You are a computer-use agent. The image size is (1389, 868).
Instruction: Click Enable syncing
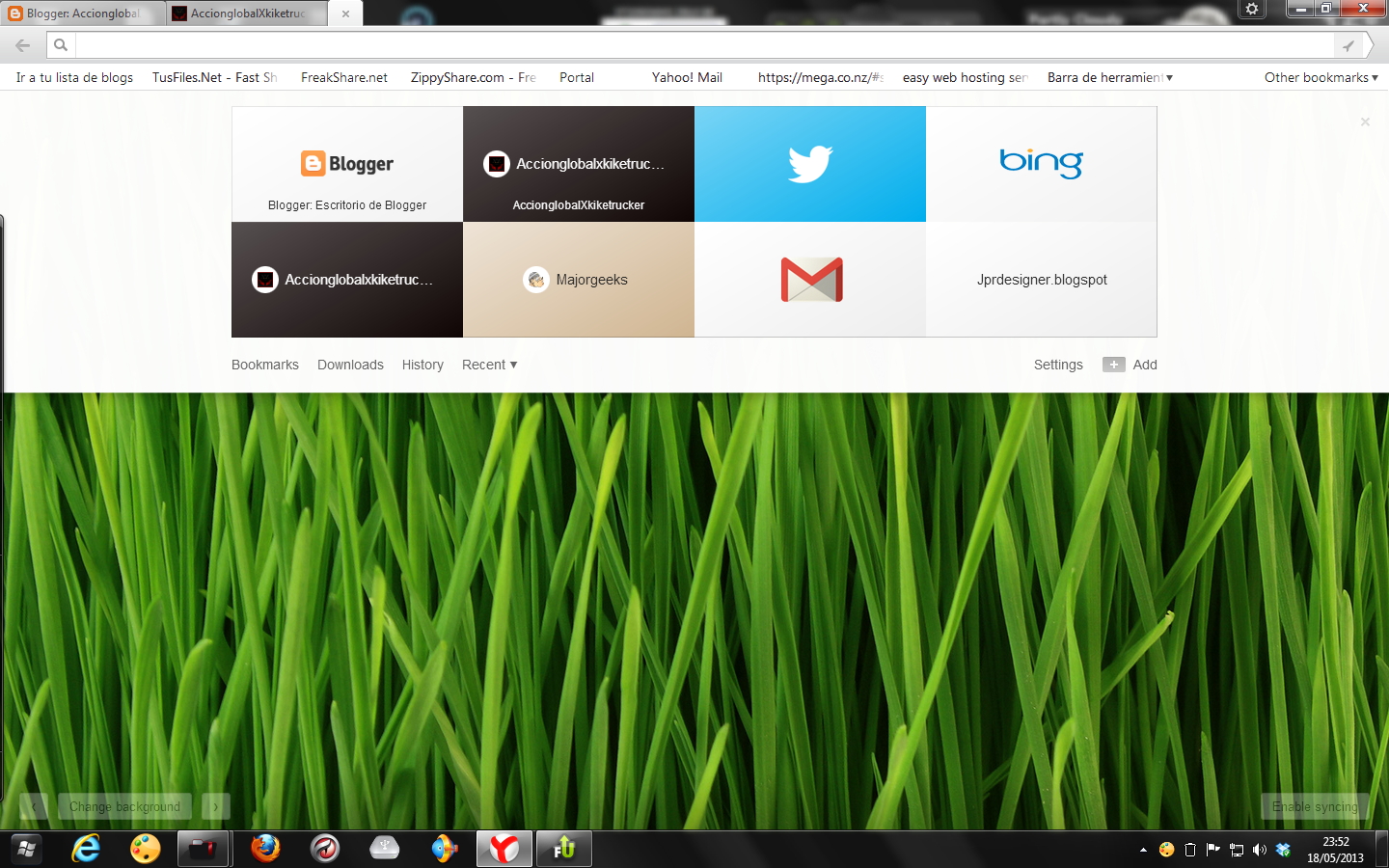point(1315,806)
